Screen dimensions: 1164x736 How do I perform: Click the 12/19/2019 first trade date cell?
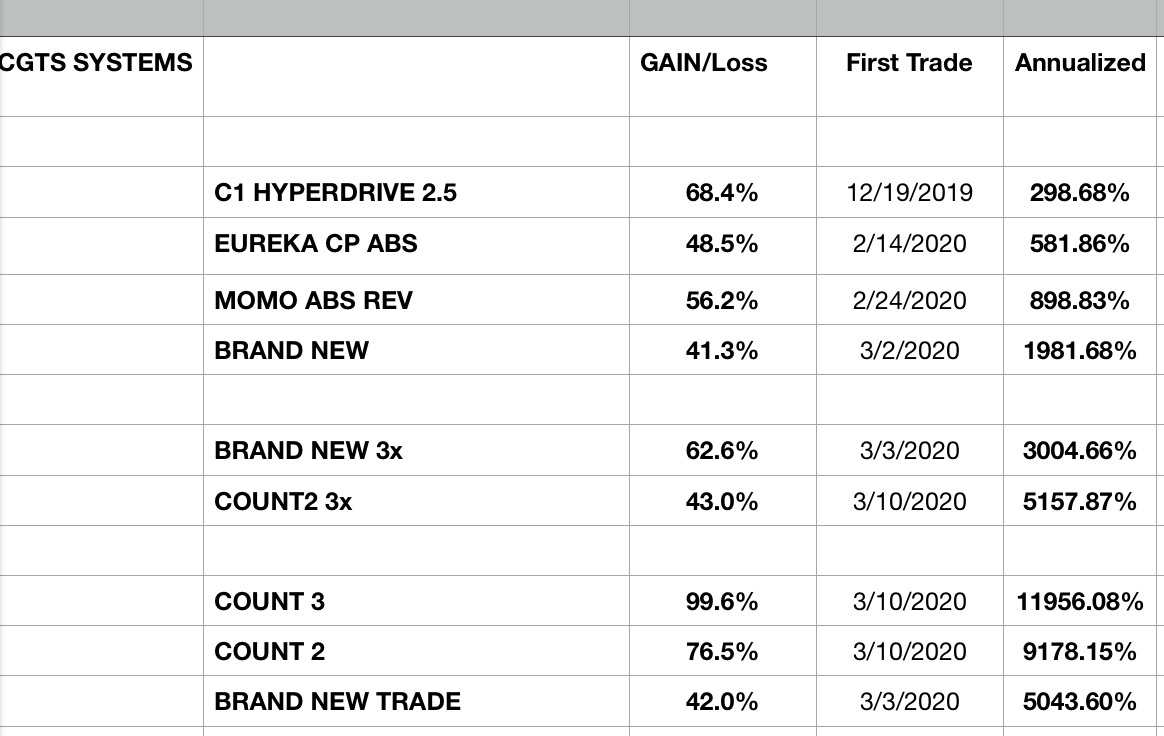909,193
